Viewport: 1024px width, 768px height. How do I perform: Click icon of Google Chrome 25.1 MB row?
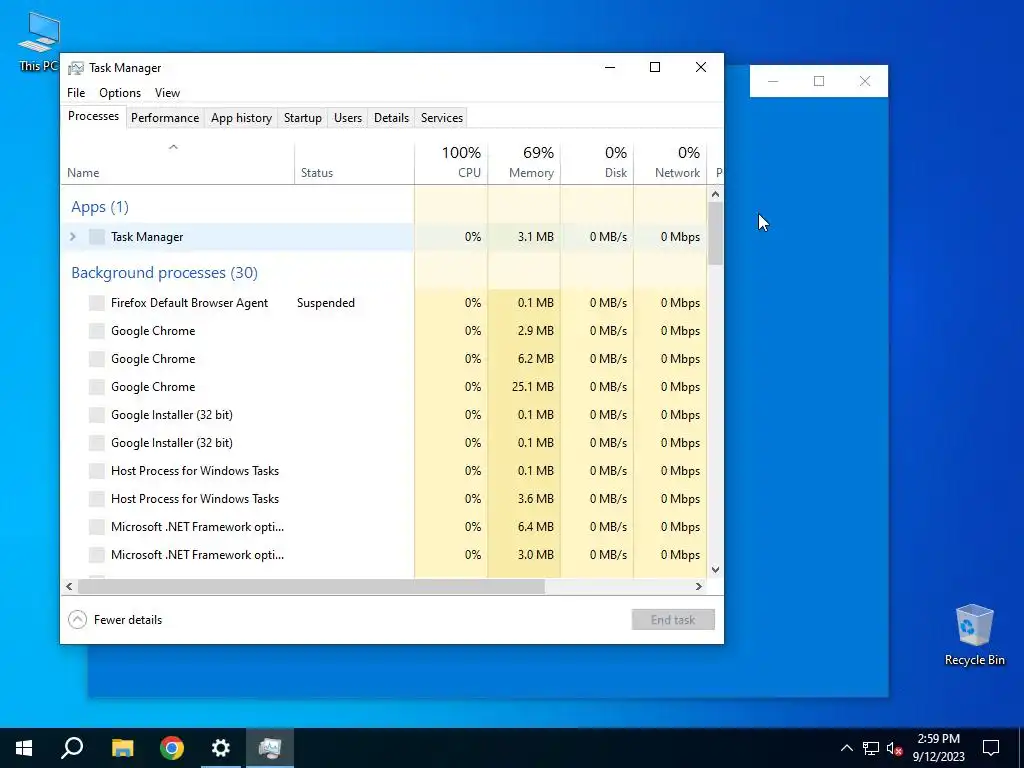97,387
